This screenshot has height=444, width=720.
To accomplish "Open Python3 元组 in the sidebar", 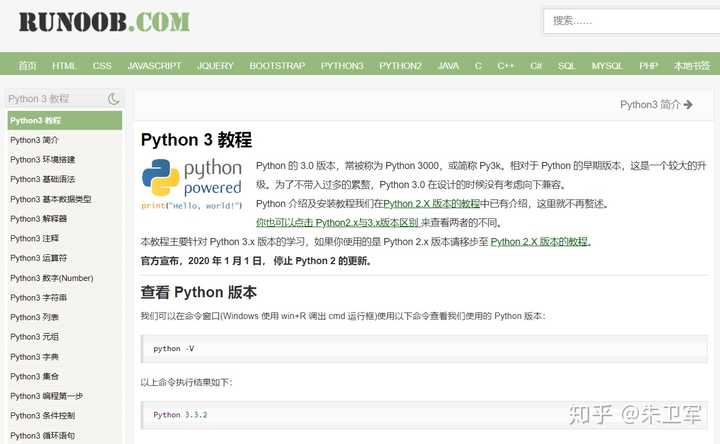I will coord(34,337).
